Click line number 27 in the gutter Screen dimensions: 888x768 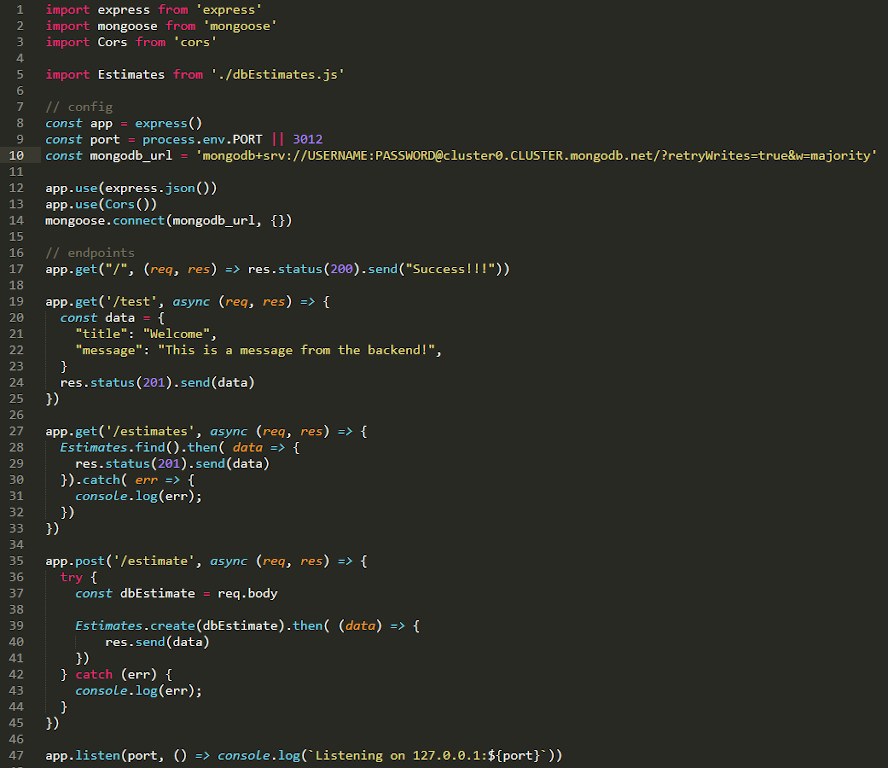[x=16, y=431]
